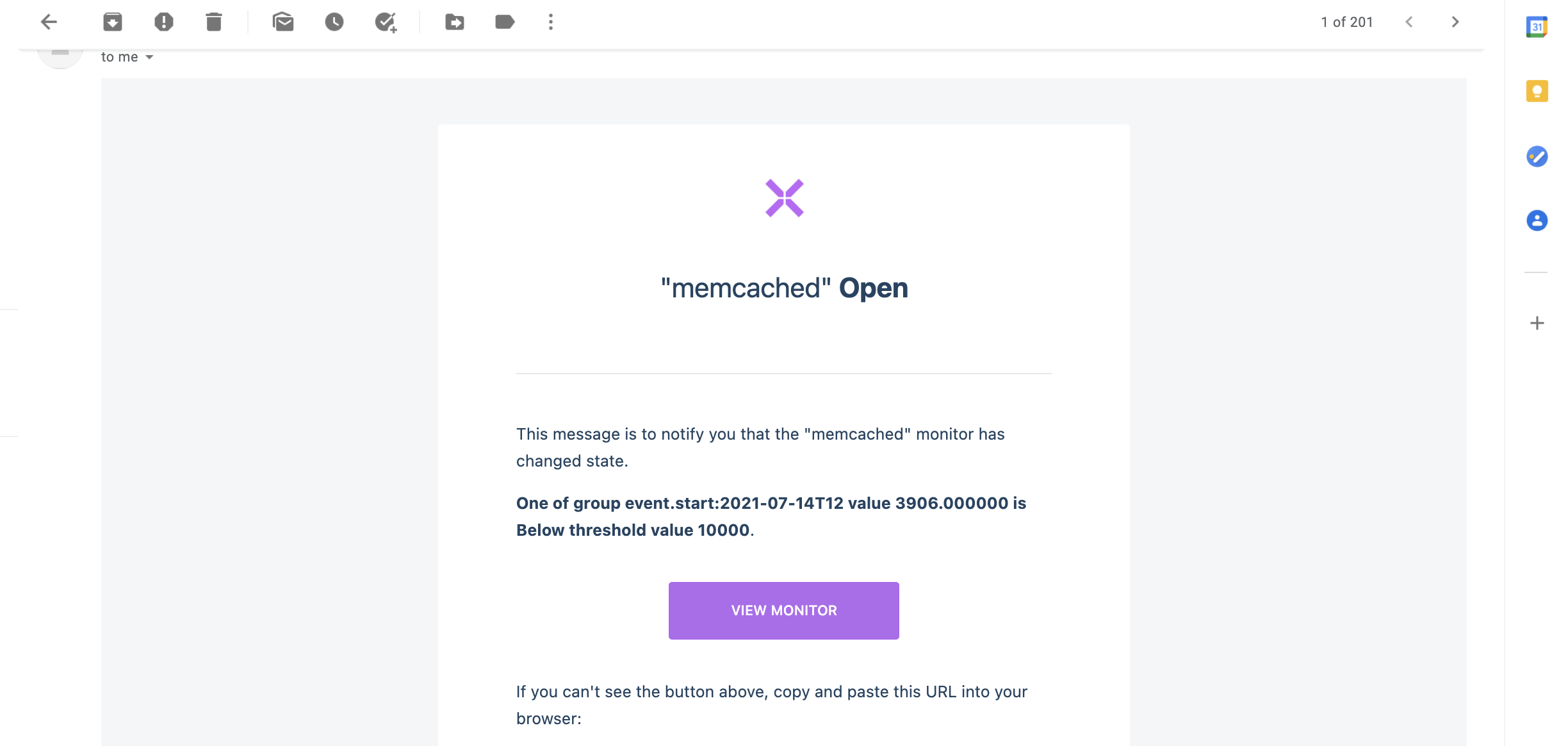Open Google Calendar side panel
This screenshot has width=1568, height=746.
[x=1537, y=27]
